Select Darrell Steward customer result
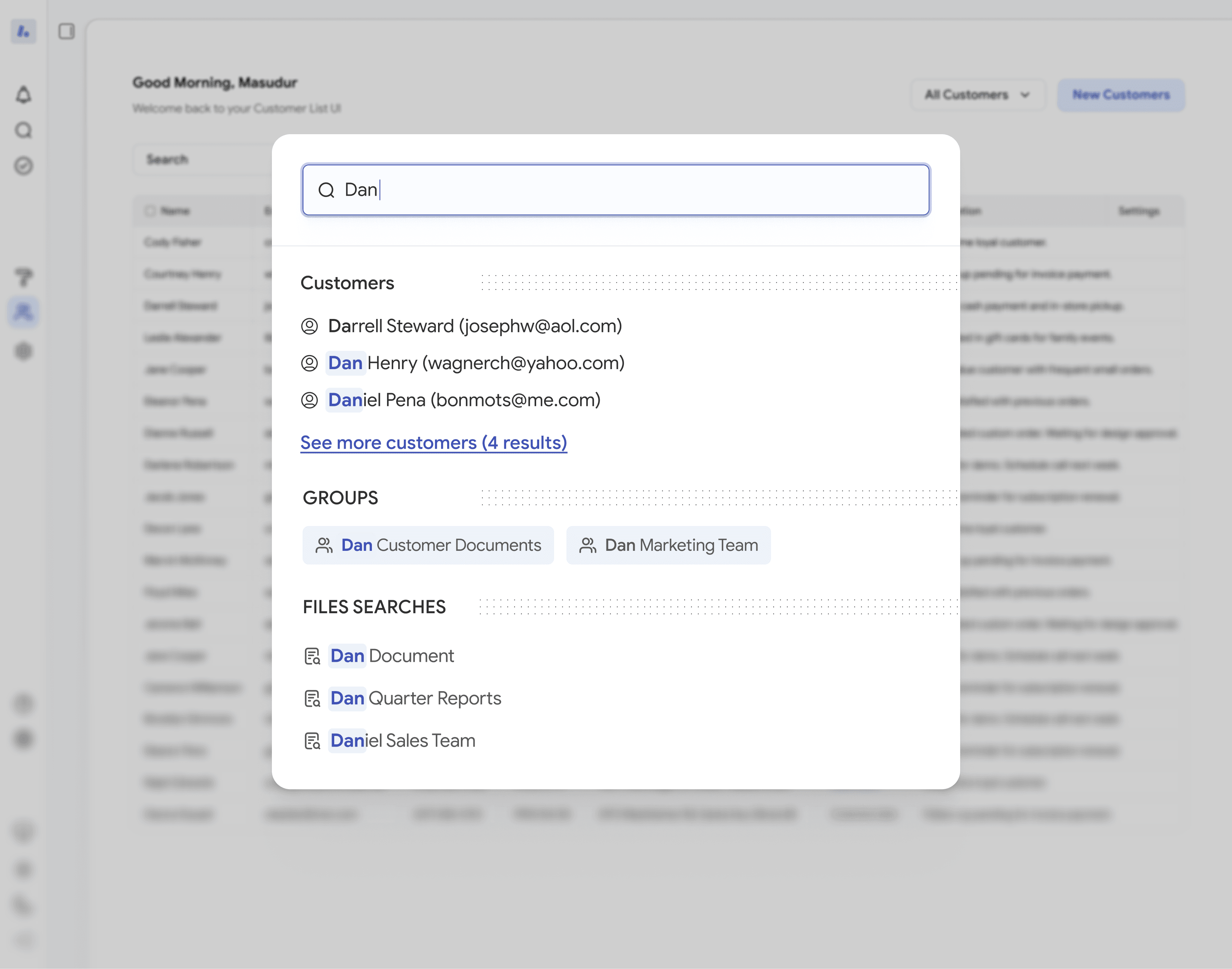Viewport: 1232px width, 969px height. click(x=475, y=326)
